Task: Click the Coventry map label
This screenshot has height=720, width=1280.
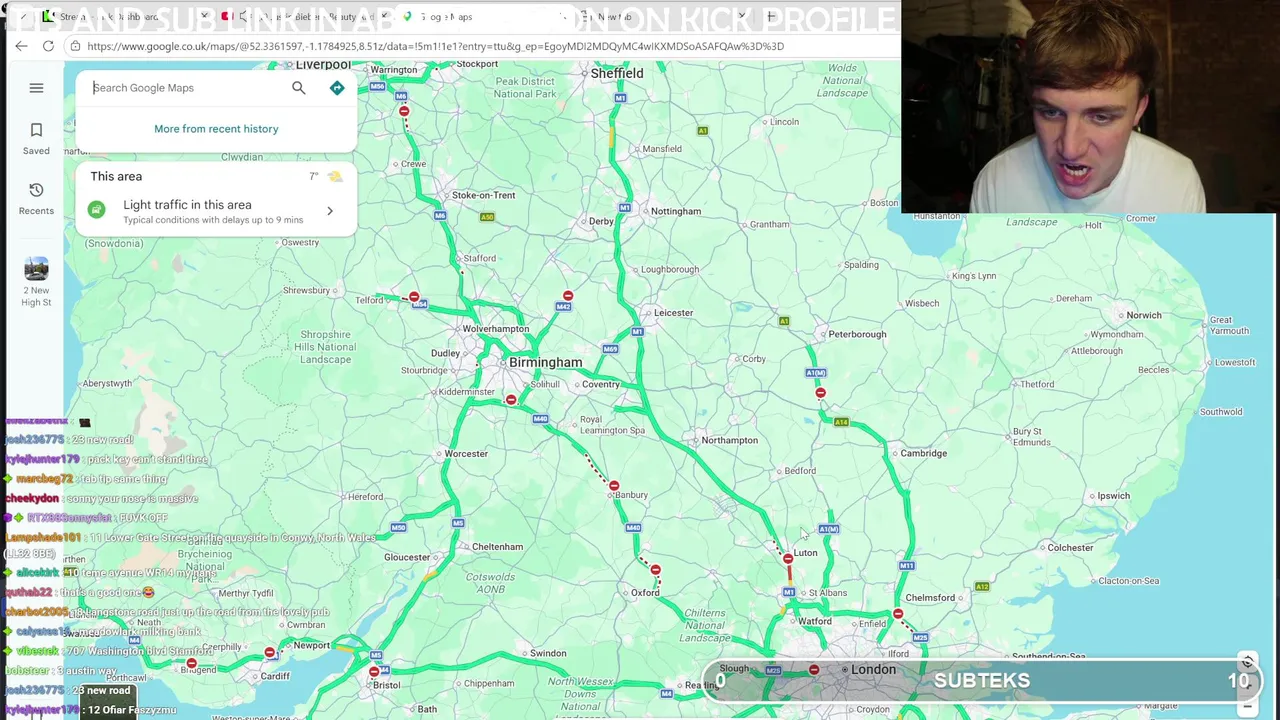Action: [600, 384]
